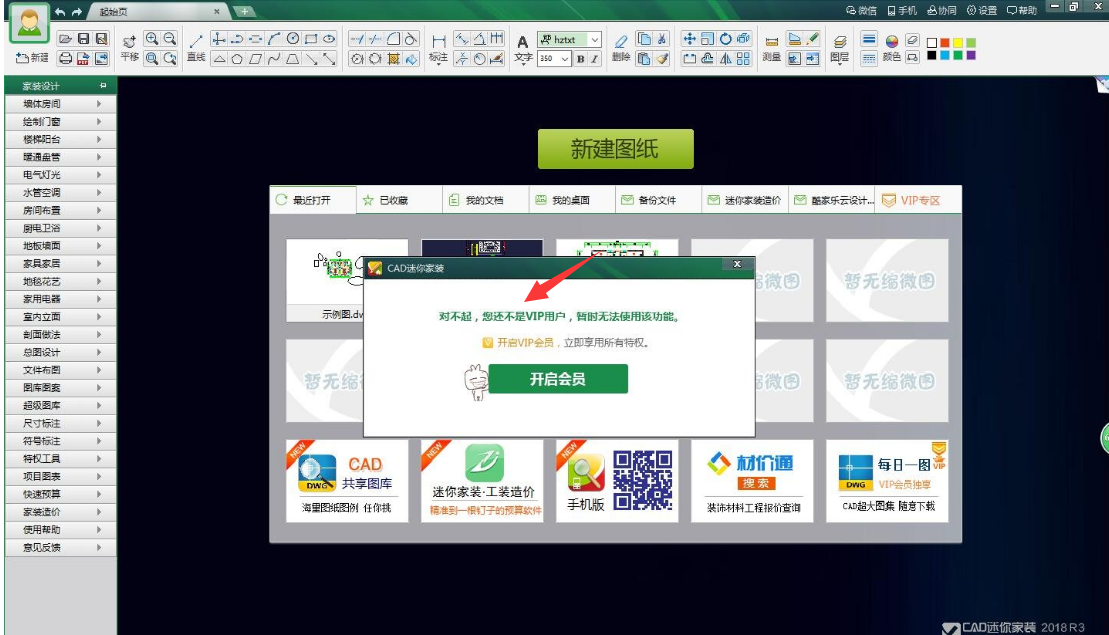Click the 标注 dimension tool
The height and width of the screenshot is (635, 1109).
point(439,48)
